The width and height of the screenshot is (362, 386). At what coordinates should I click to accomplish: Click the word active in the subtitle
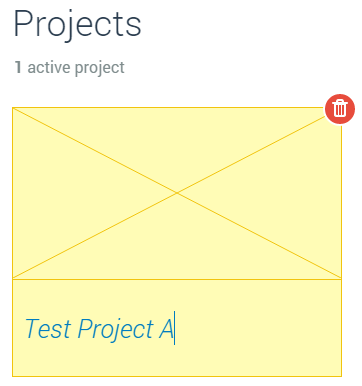[49, 67]
